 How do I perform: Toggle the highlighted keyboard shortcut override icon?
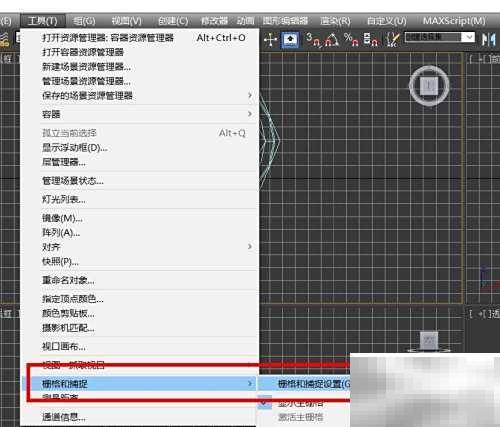pyautogui.click(x=290, y=40)
